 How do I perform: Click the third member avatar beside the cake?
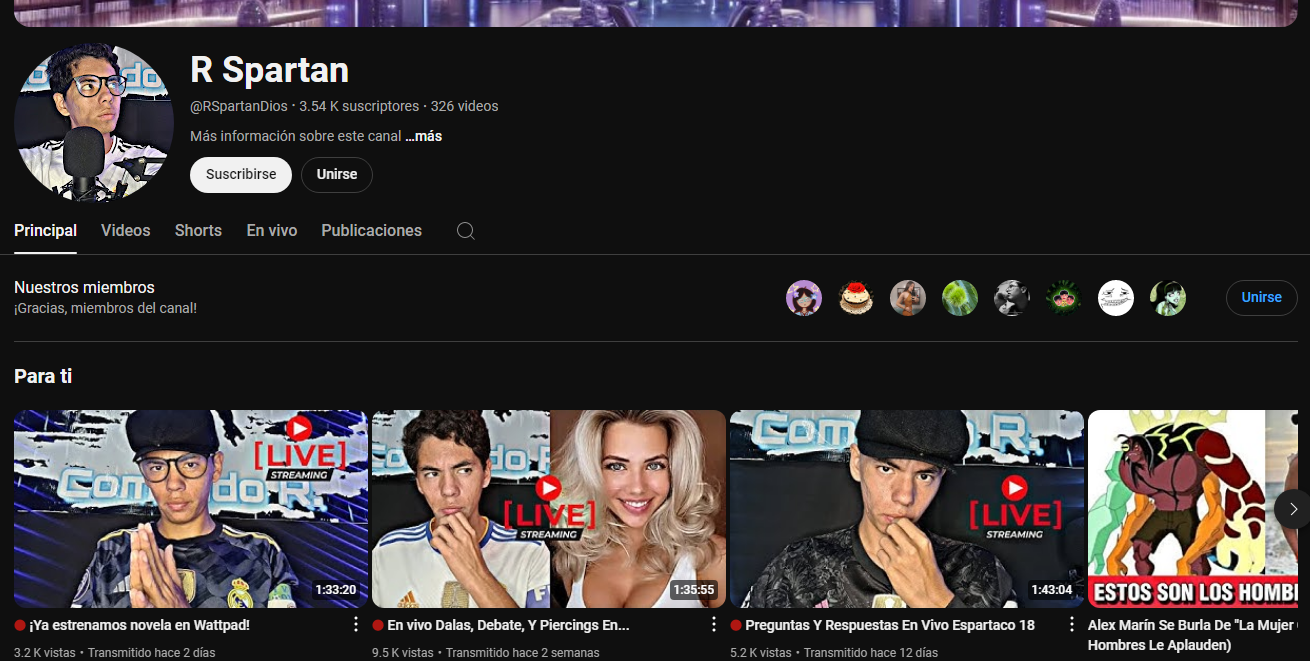tap(908, 298)
